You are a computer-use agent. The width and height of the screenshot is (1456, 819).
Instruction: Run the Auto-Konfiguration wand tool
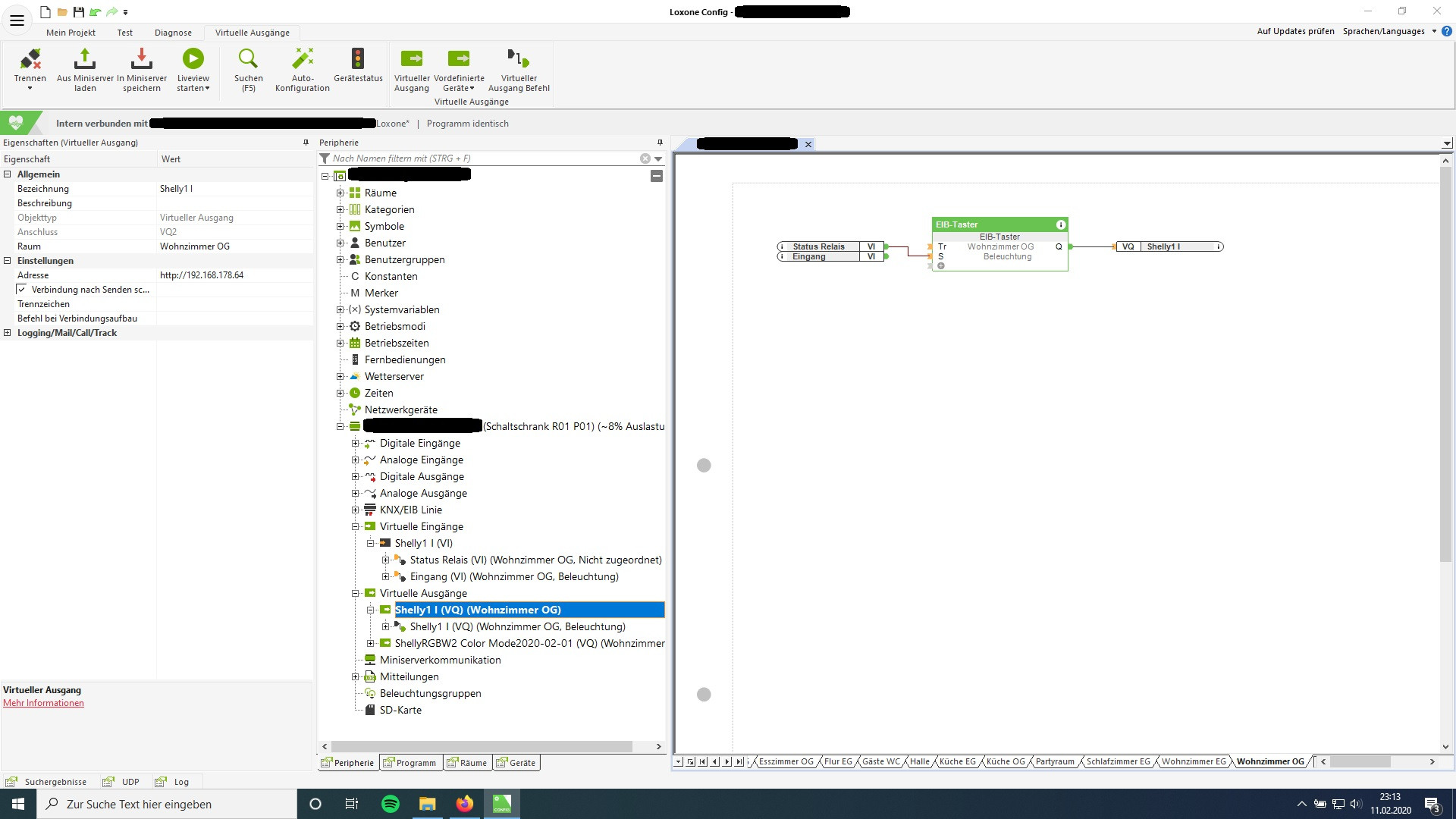pos(302,59)
